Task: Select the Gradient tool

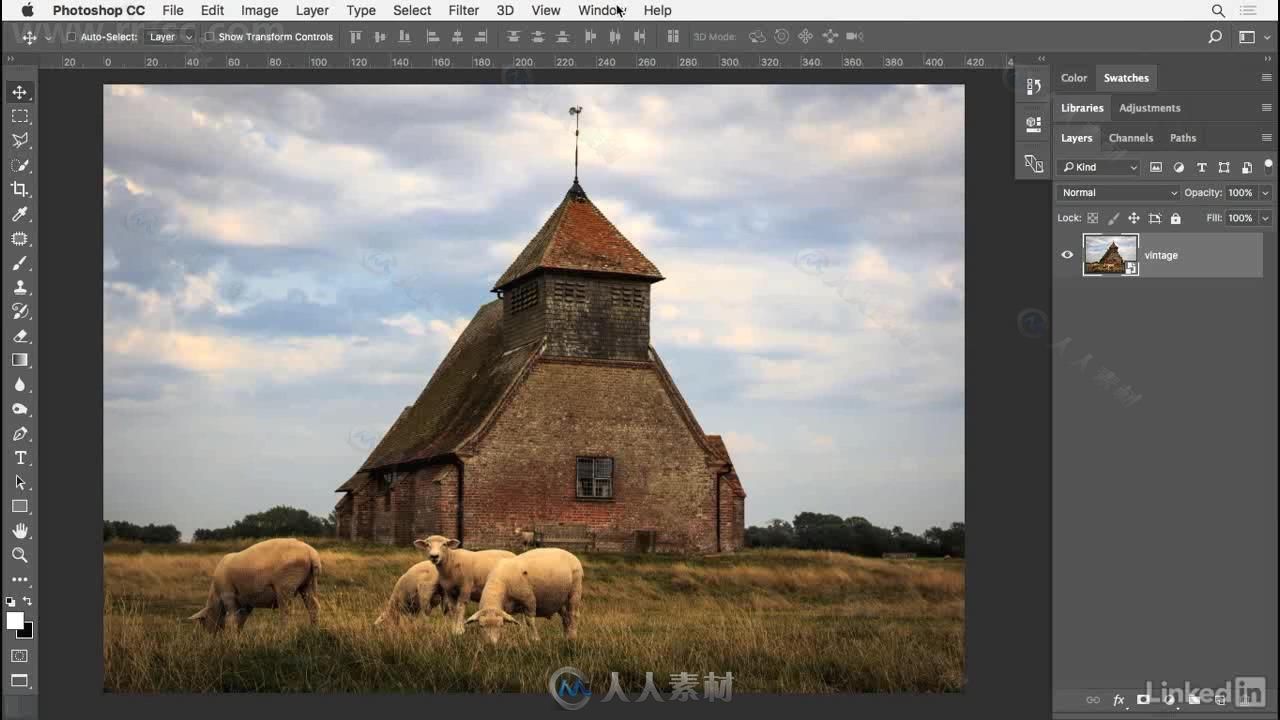Action: [20, 360]
